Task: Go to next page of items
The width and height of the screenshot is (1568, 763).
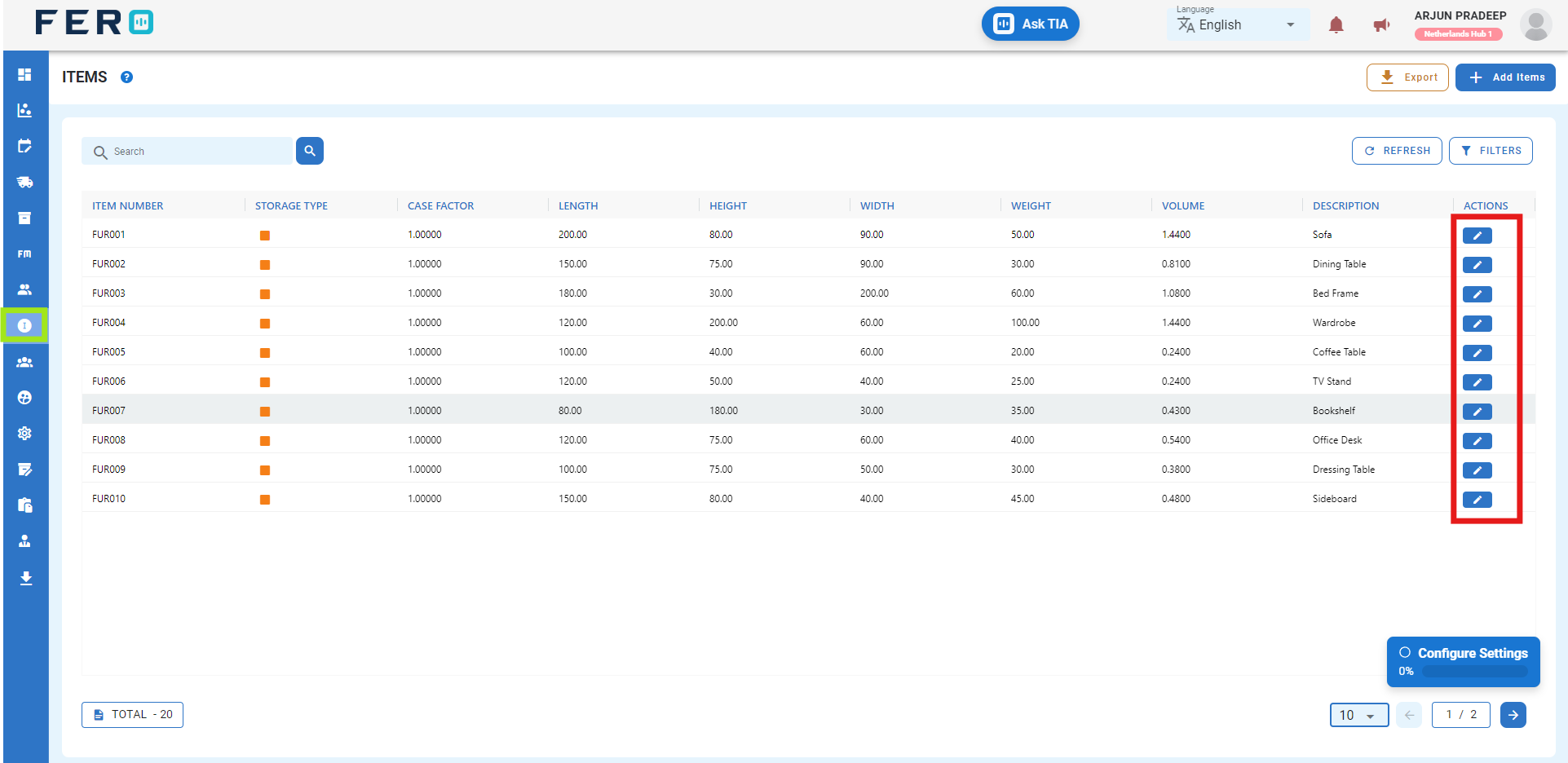Action: 1513,715
